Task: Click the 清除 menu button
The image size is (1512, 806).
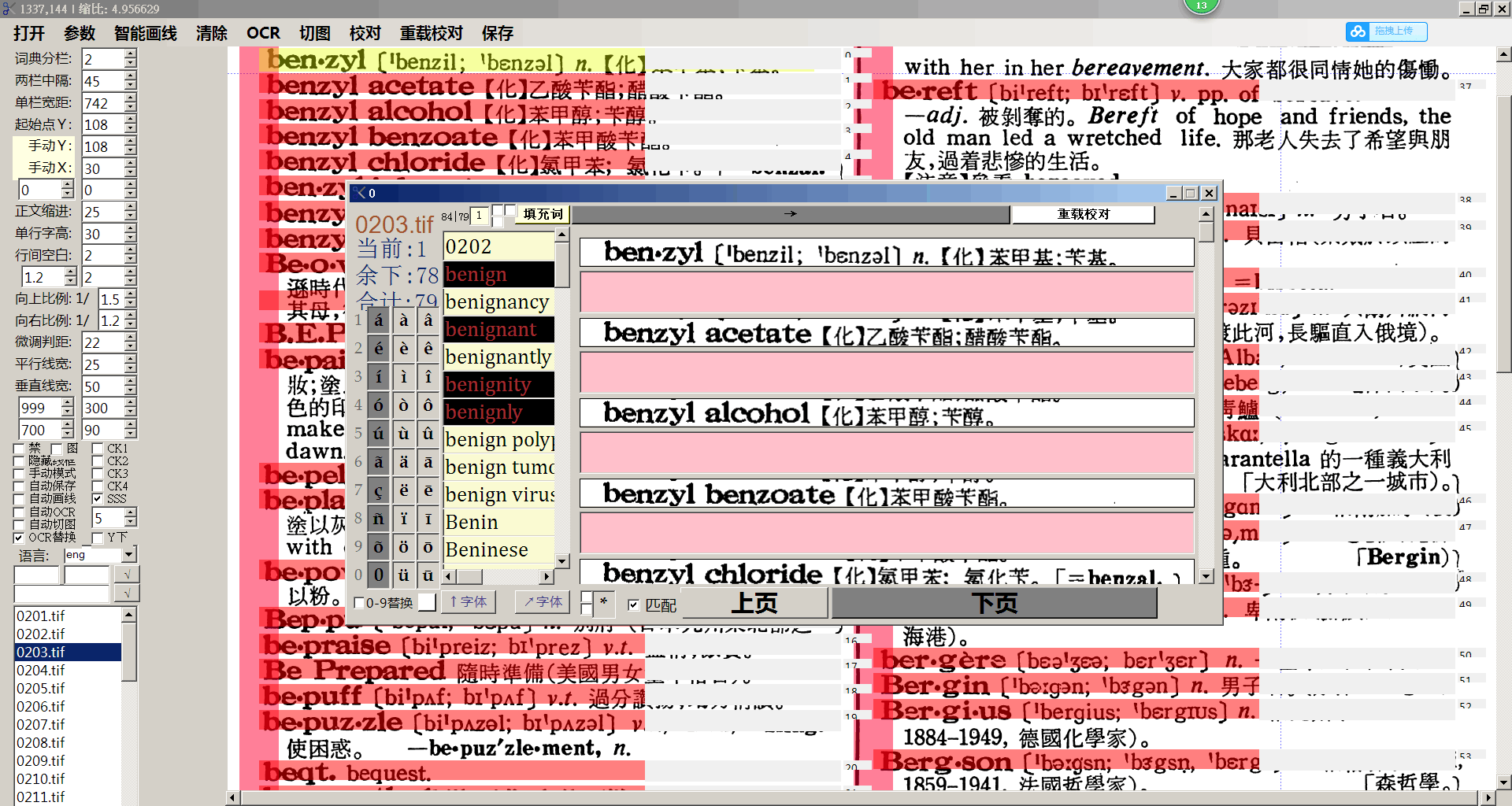Action: pyautogui.click(x=212, y=33)
